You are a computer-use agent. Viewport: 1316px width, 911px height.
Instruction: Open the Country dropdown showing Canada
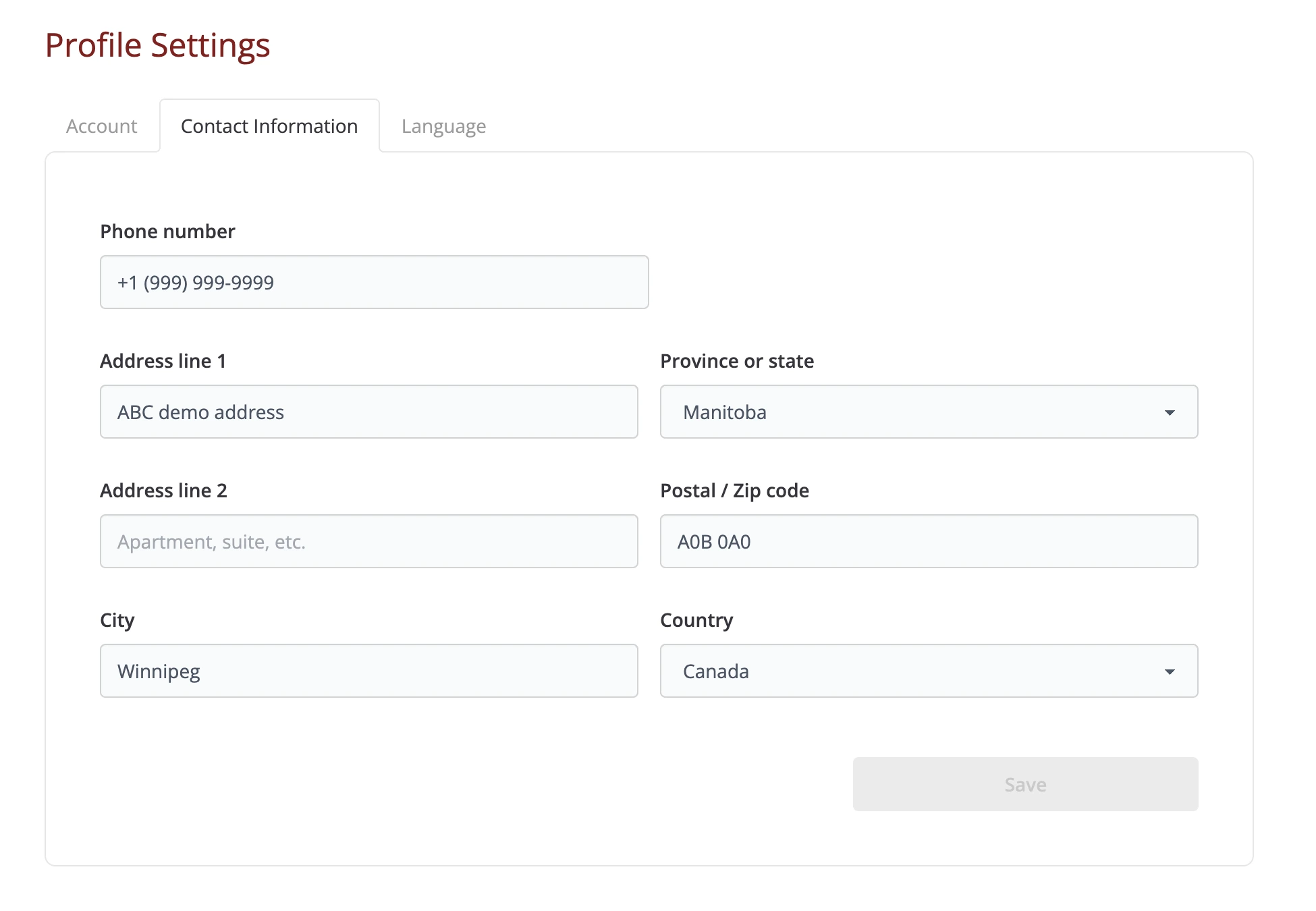point(929,671)
